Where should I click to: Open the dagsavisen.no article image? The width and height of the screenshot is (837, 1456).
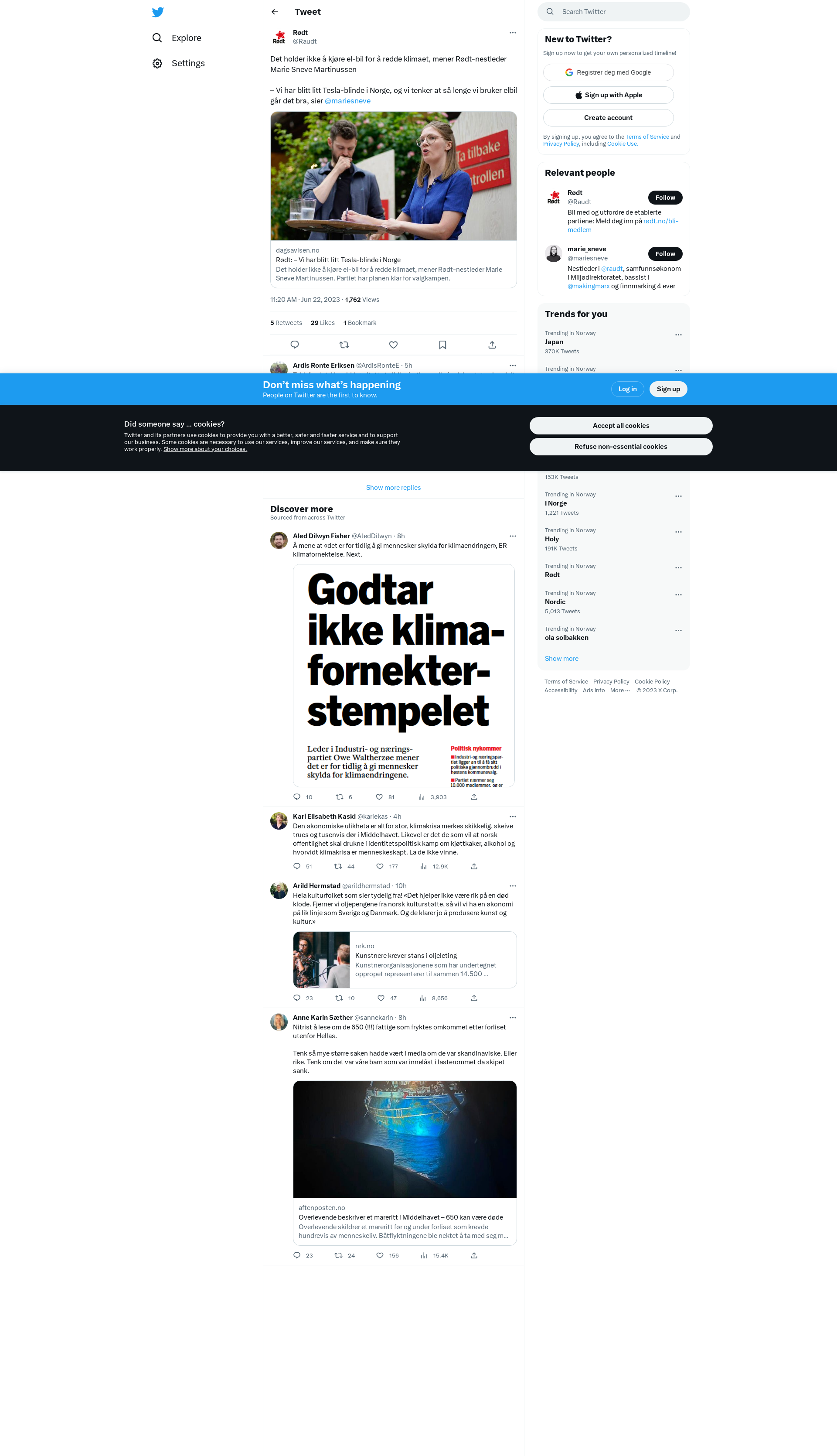point(393,176)
